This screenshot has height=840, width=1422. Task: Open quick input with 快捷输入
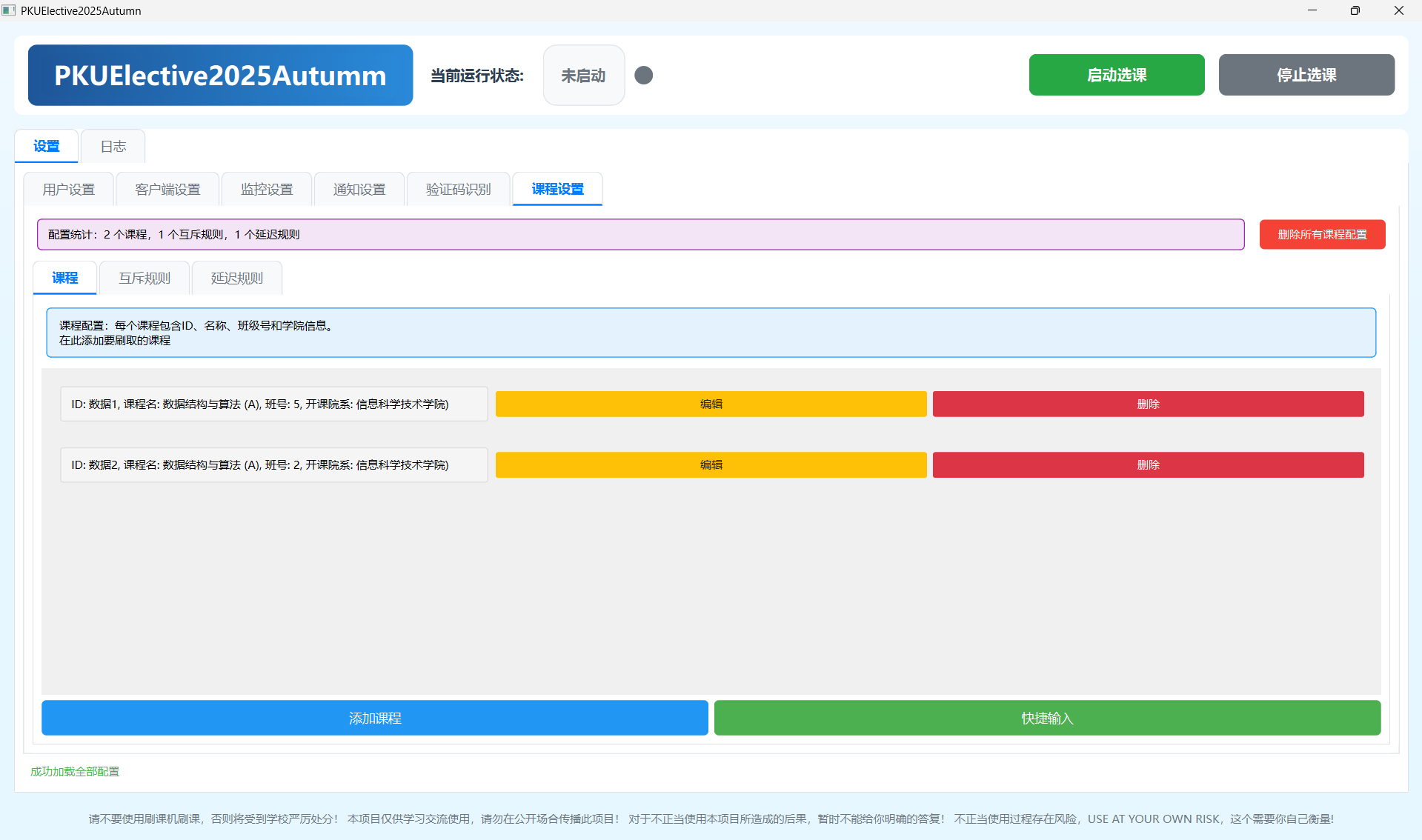pos(1047,718)
